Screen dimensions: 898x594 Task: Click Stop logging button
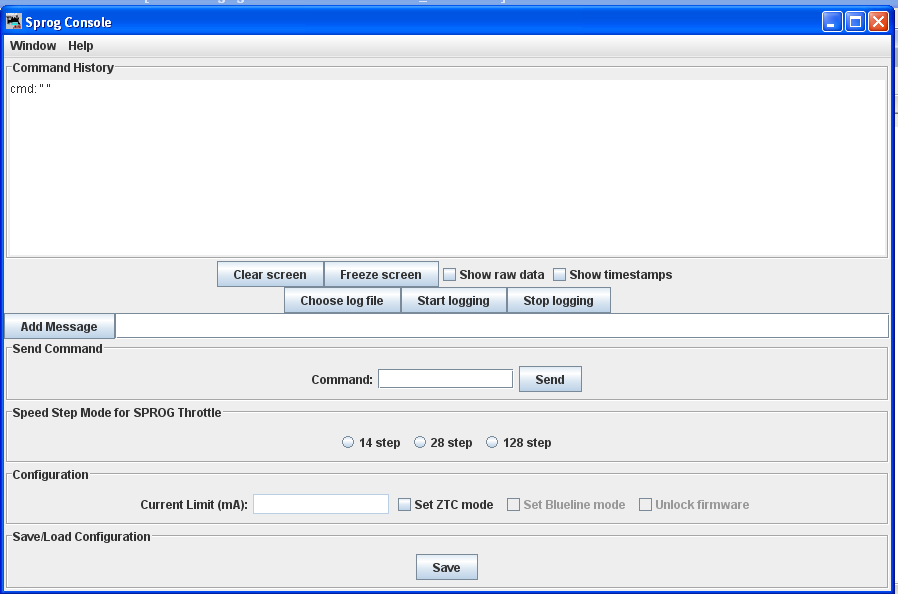point(558,301)
